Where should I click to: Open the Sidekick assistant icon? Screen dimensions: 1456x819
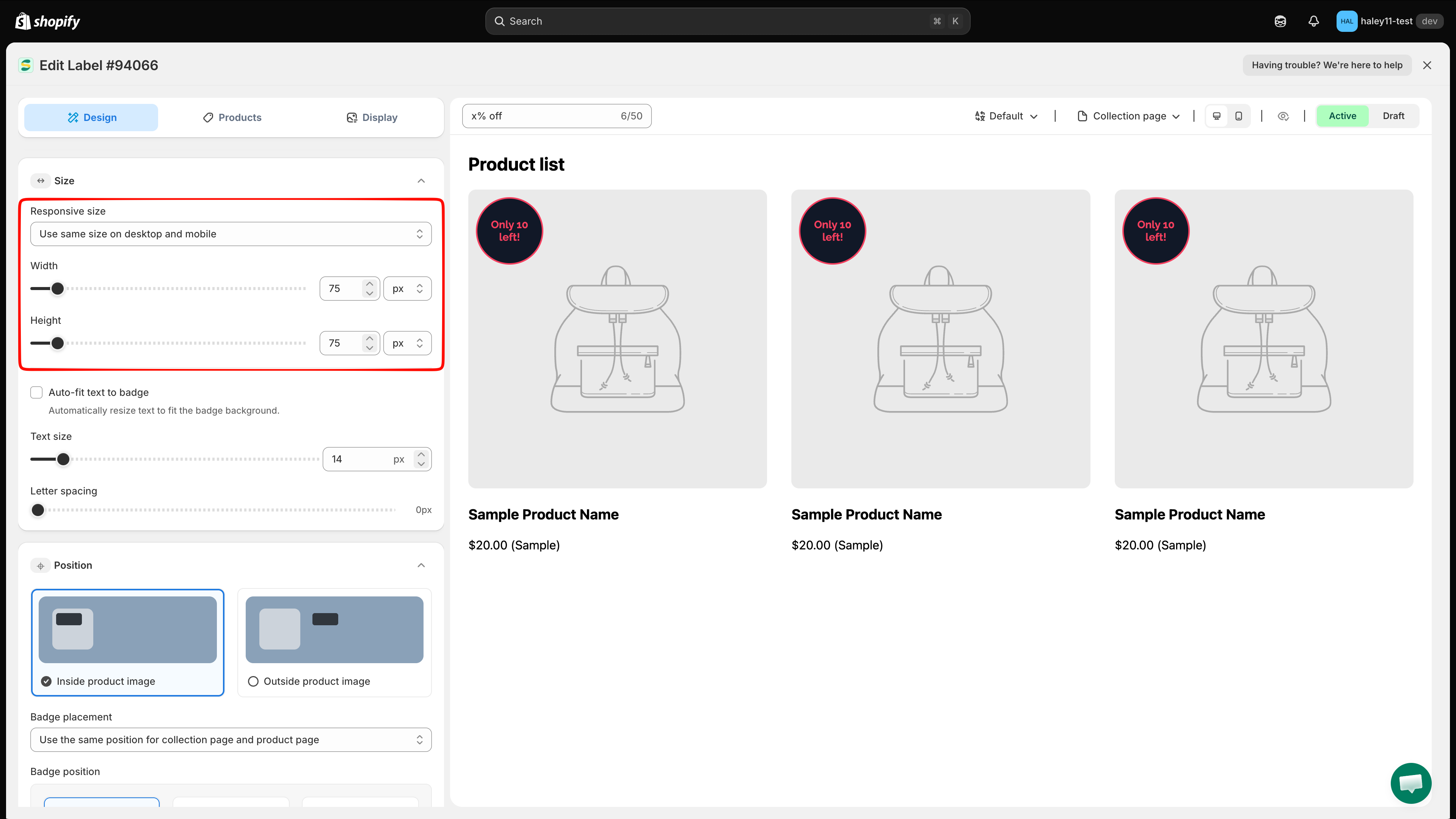click(1280, 22)
